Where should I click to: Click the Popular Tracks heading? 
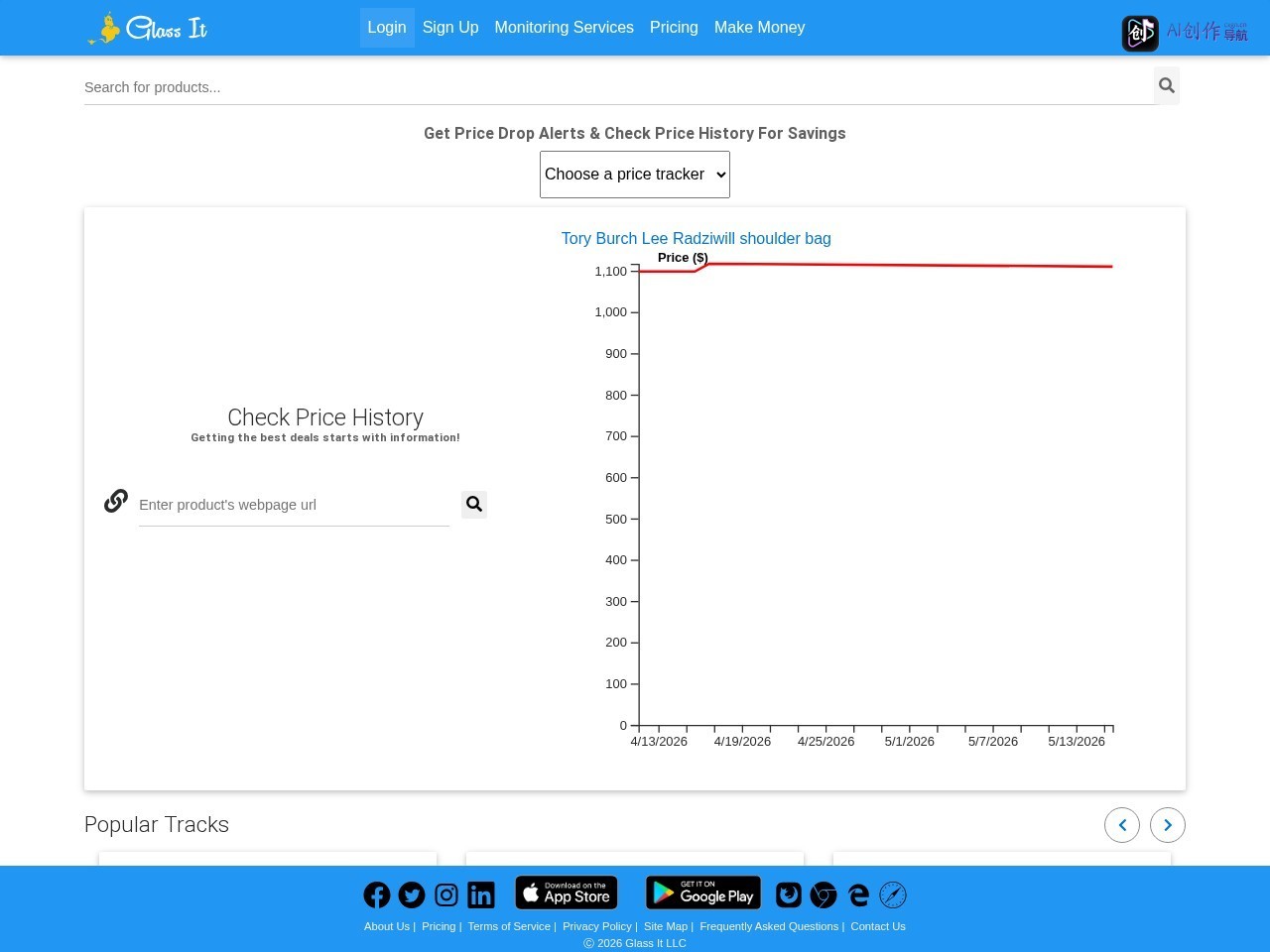coord(157,825)
